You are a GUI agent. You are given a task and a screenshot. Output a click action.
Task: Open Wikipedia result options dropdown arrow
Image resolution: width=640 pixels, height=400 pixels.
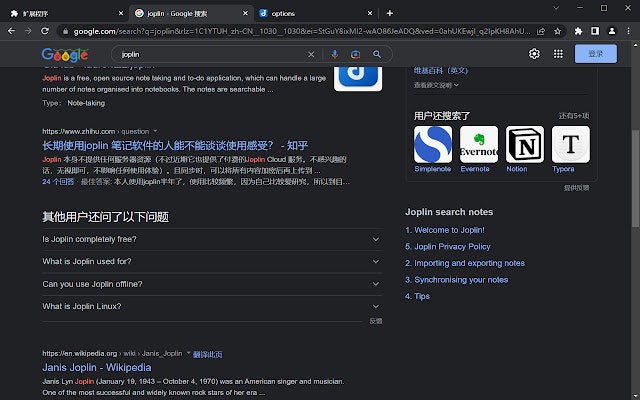tap(188, 353)
